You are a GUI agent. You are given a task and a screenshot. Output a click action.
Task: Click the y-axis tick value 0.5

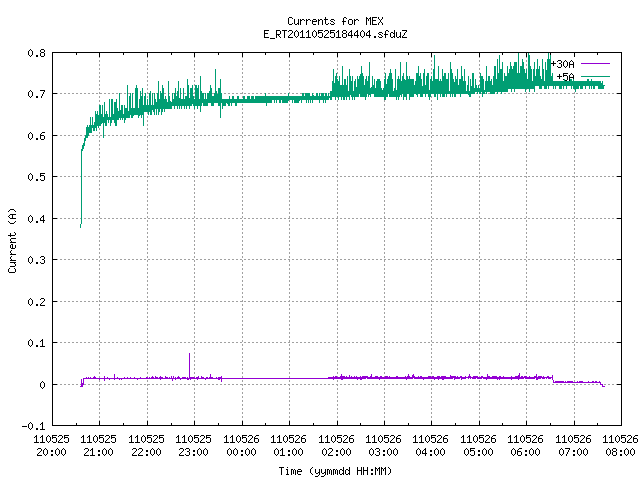pyautogui.click(x=36, y=177)
